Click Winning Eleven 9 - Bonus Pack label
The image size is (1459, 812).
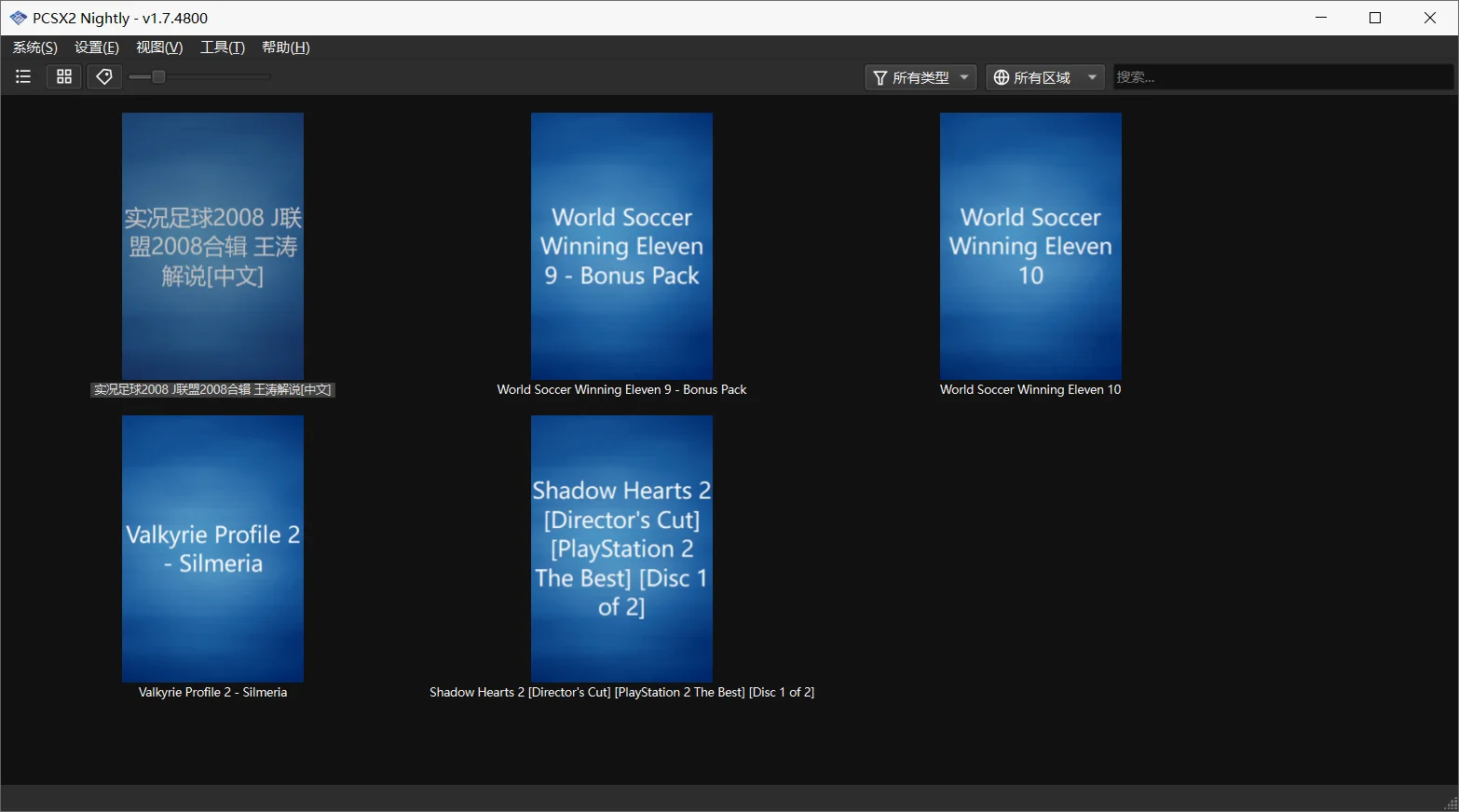621,389
